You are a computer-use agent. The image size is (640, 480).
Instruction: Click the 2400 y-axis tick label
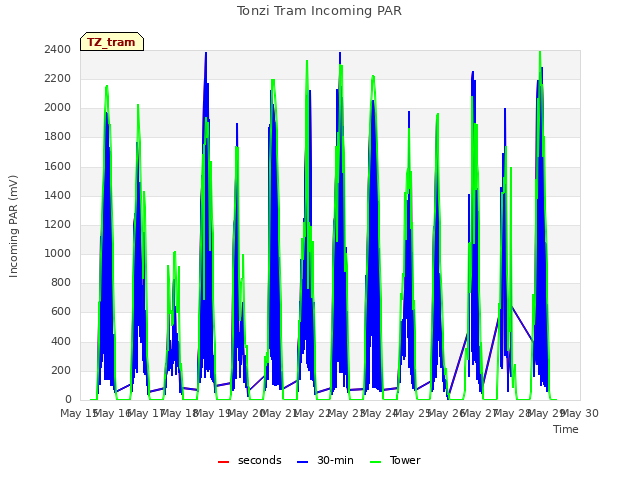pos(58,50)
